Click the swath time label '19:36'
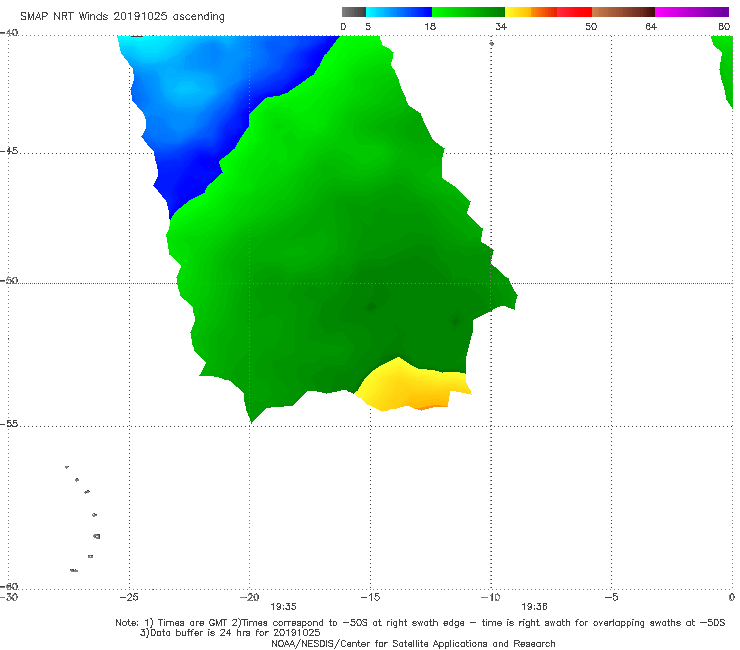This screenshot has width=740, height=650. click(534, 607)
